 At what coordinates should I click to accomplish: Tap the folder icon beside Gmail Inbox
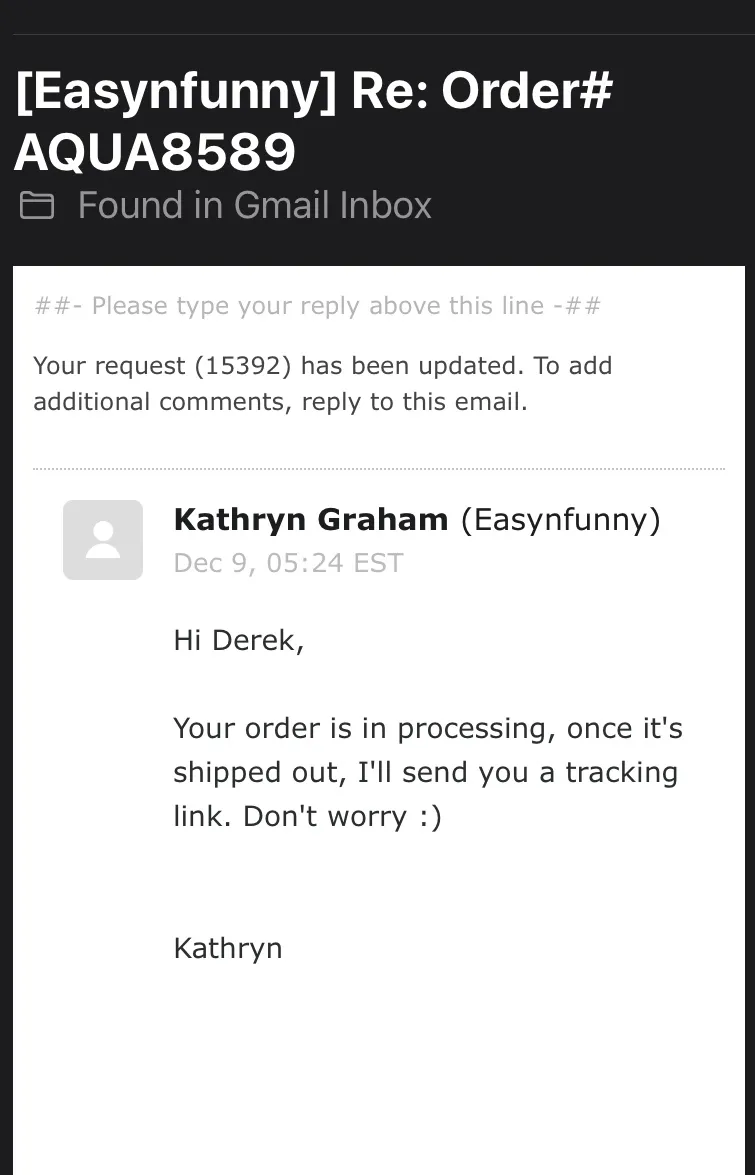tap(37, 205)
